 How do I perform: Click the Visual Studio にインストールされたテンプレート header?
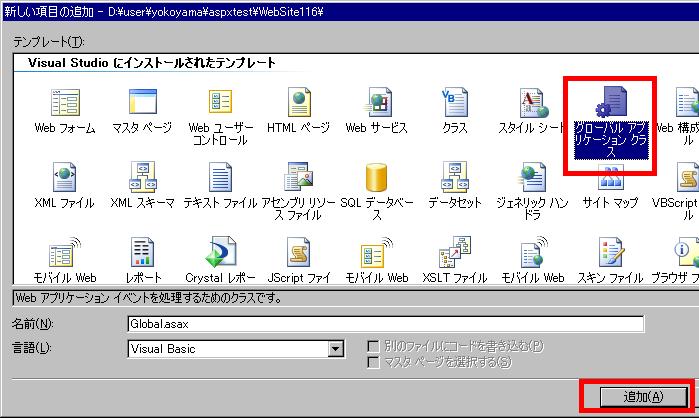point(152,63)
